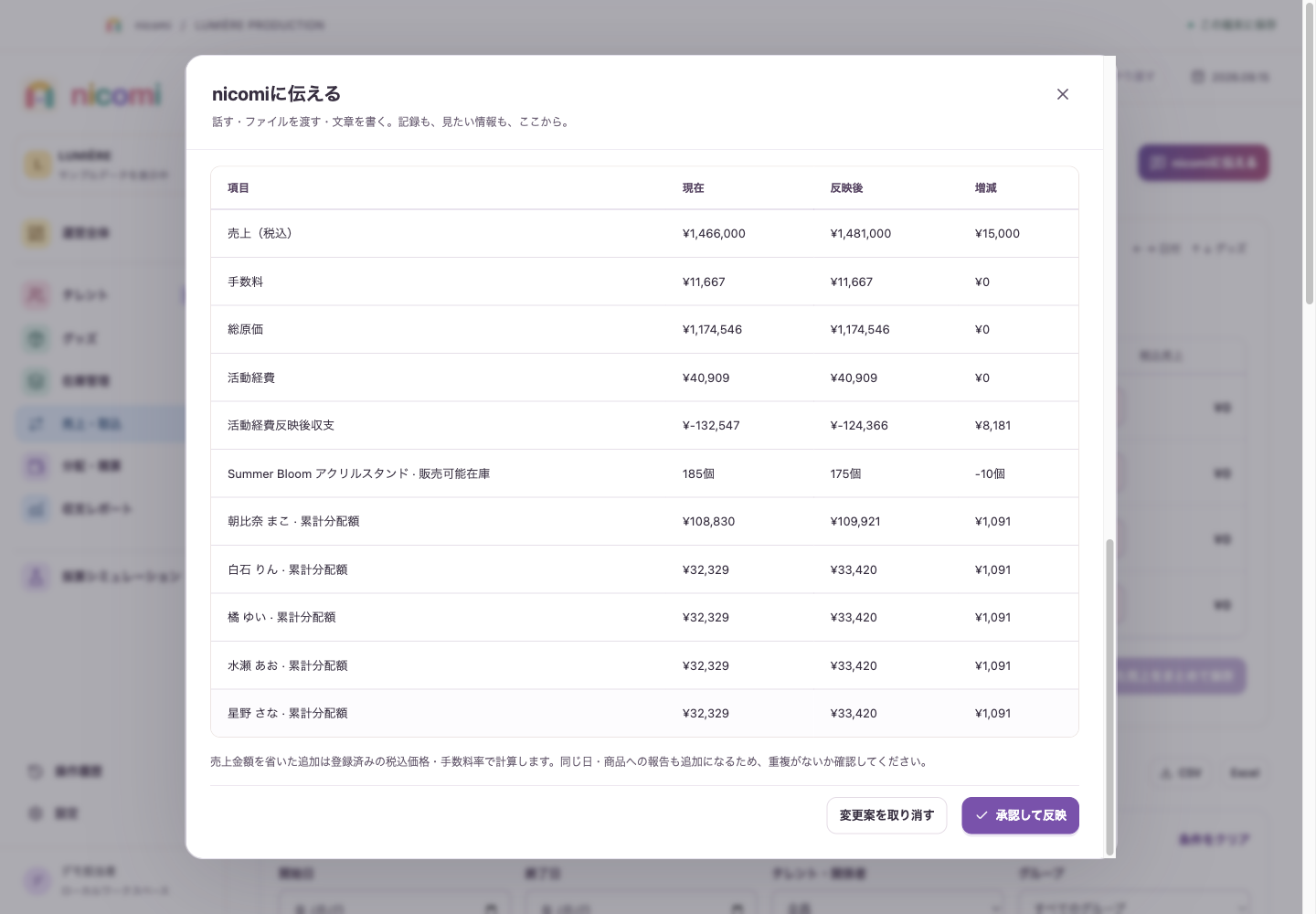Click the Excel export button
The width and height of the screenshot is (1316, 914).
coord(1245,773)
